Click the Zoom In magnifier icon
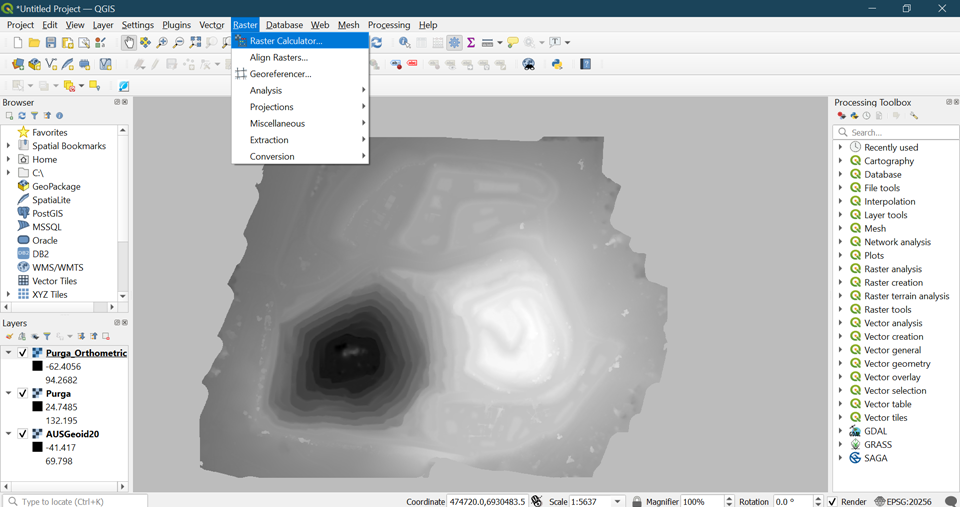Viewport: 960px width, 507px height. (162, 43)
